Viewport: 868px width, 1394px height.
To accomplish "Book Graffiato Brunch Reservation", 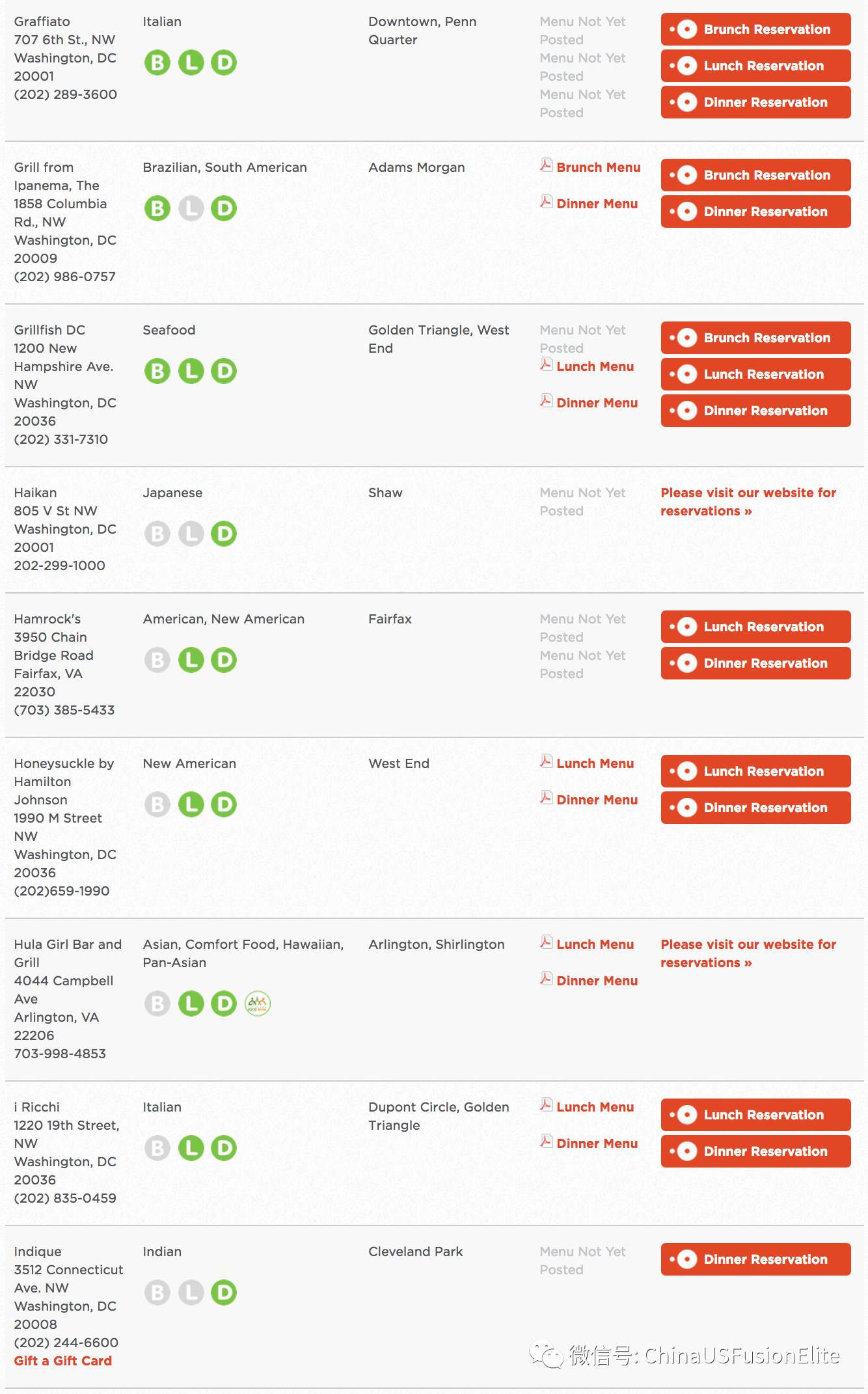I will click(x=756, y=29).
